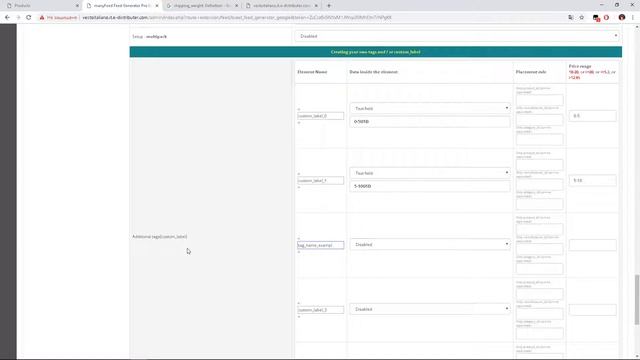Close the shipping_weight Definition tab
The height and width of the screenshot is (360, 640).
pos(236,6)
